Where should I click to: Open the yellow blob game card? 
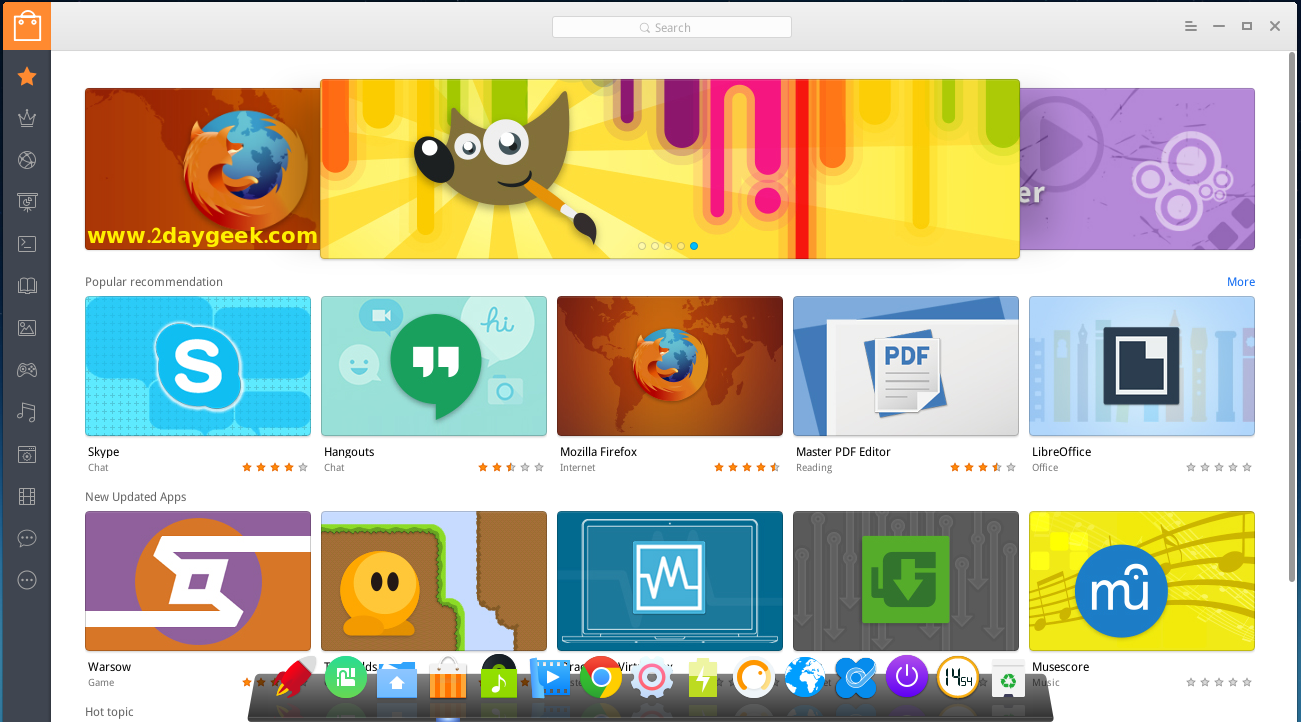coord(434,581)
